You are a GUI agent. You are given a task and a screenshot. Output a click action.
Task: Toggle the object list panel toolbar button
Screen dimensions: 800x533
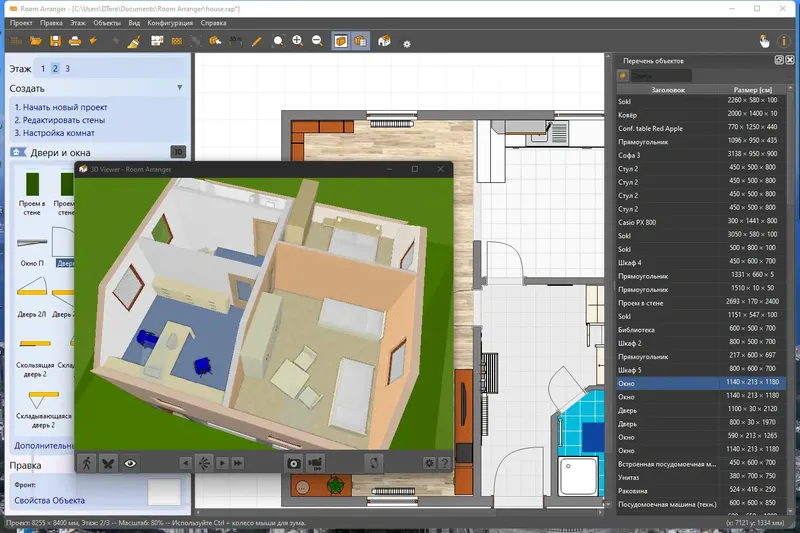coord(360,41)
